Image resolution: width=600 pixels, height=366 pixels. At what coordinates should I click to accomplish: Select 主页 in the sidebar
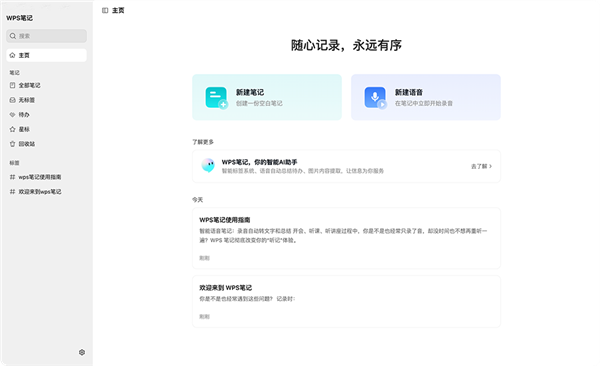click(46, 55)
